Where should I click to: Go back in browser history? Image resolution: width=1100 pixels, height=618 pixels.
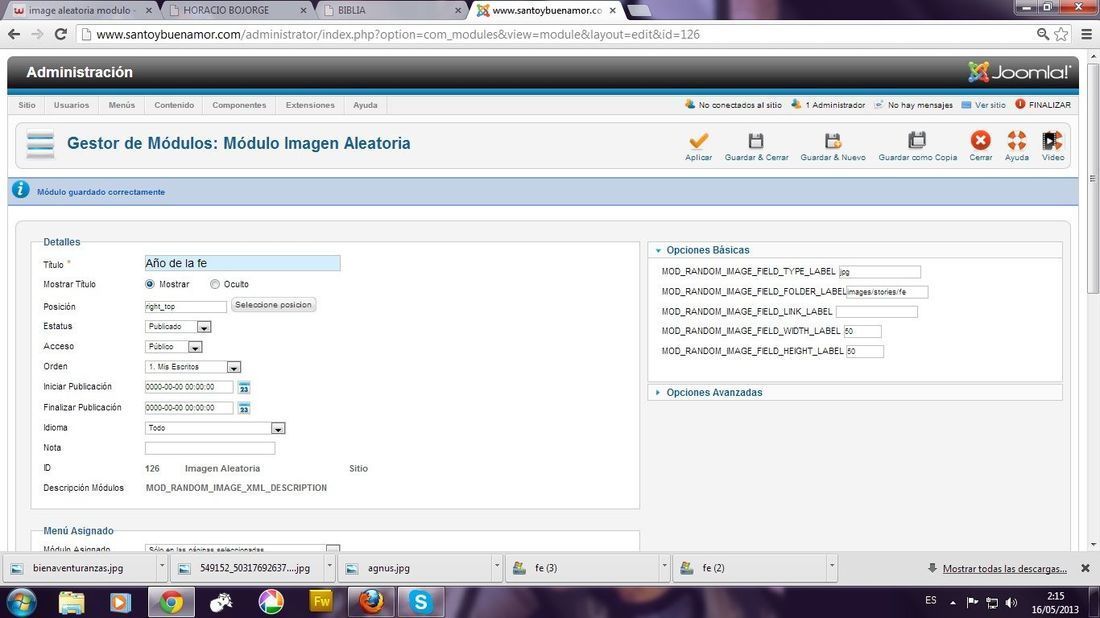pos(14,34)
